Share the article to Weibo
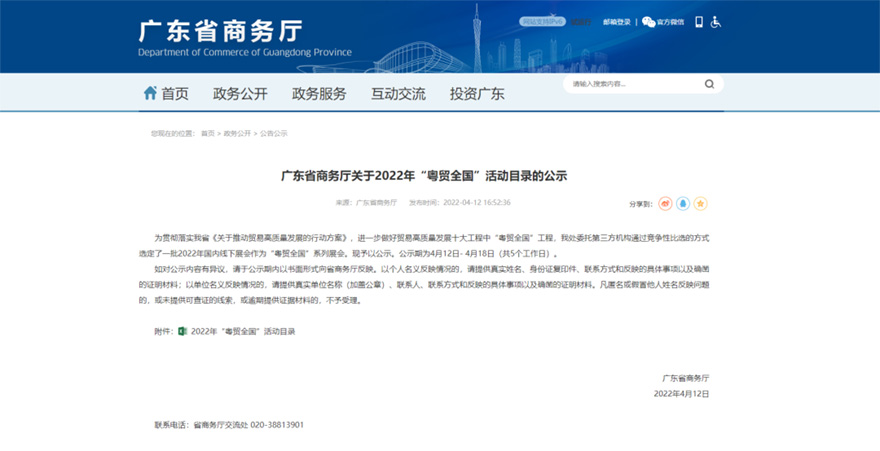 [666, 204]
